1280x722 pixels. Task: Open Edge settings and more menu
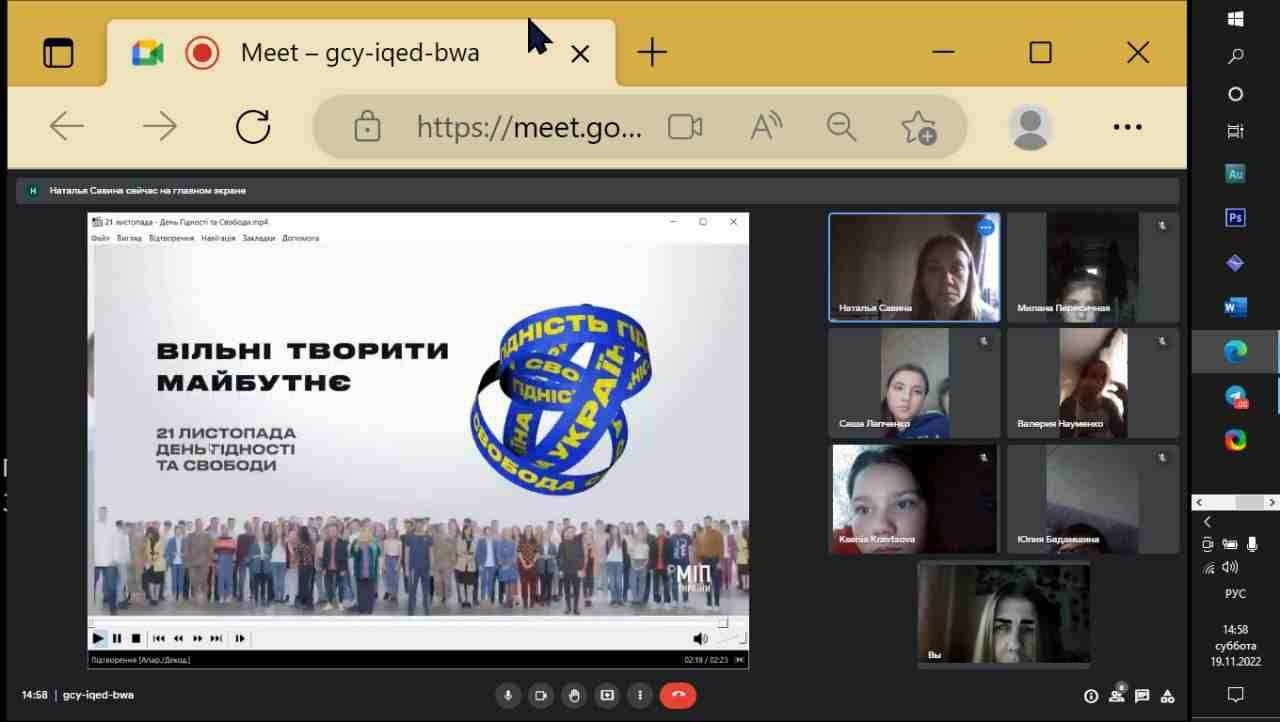[1127, 127]
